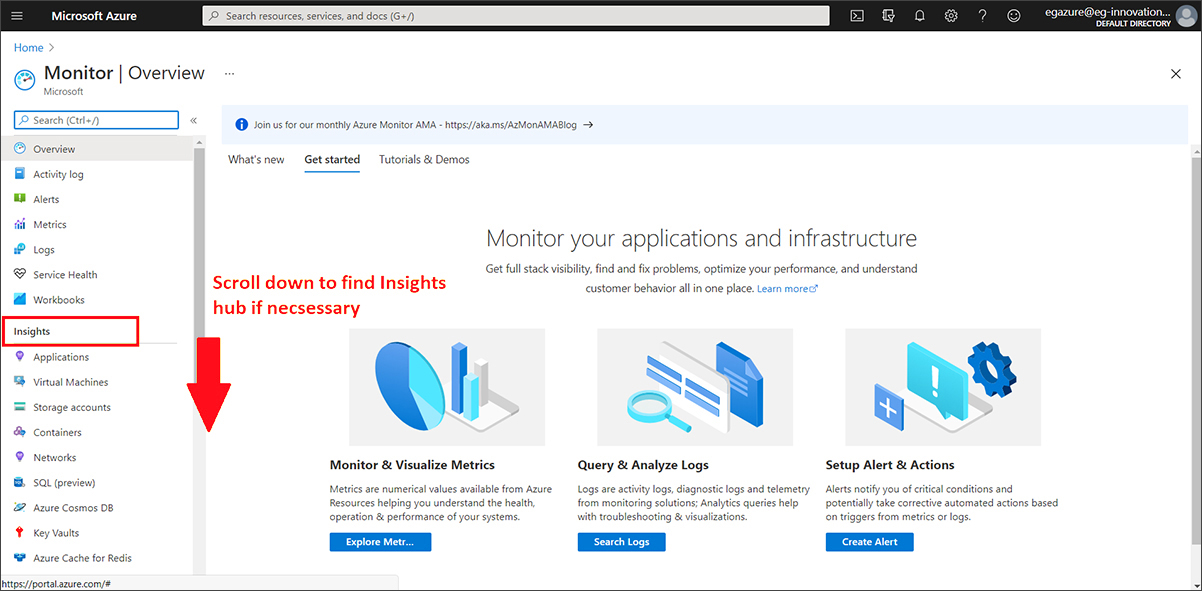Open the feedback smiley icon
The height and width of the screenshot is (591, 1202).
pyautogui.click(x=1014, y=16)
